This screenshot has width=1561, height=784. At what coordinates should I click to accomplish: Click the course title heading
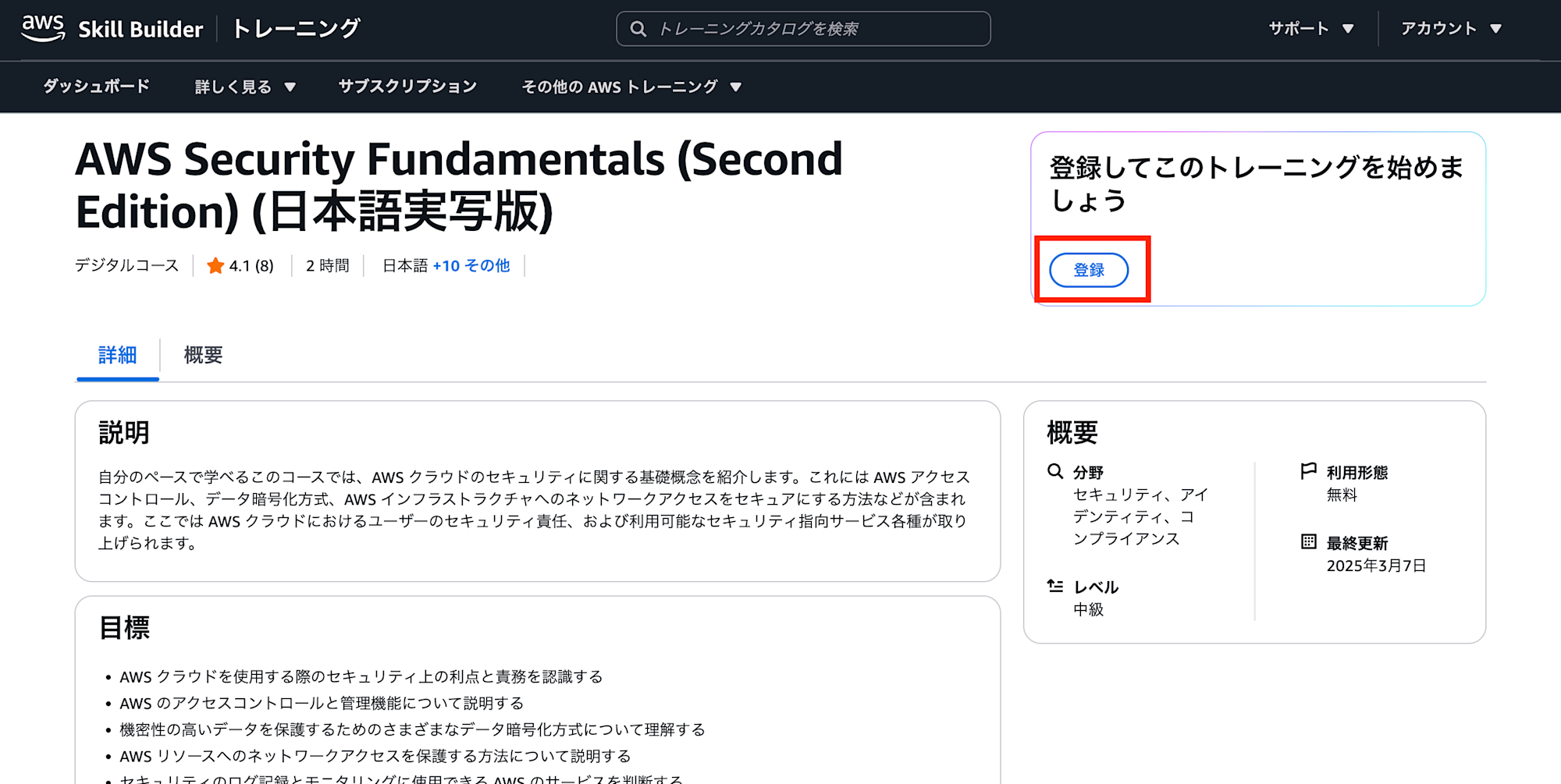459,186
